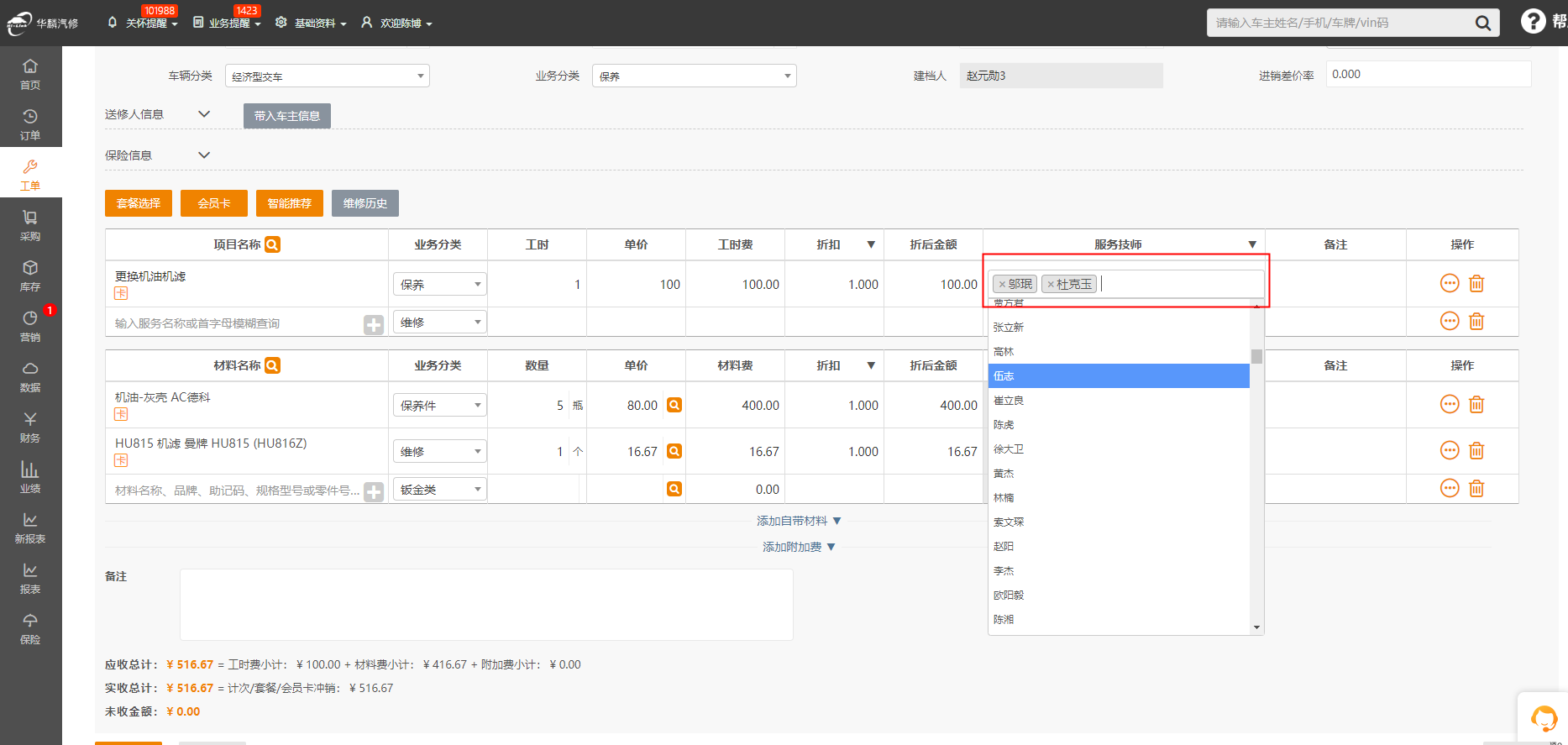Click the technician list scrollbar thumb
Image resolution: width=1568 pixels, height=745 pixels.
click(x=1256, y=356)
